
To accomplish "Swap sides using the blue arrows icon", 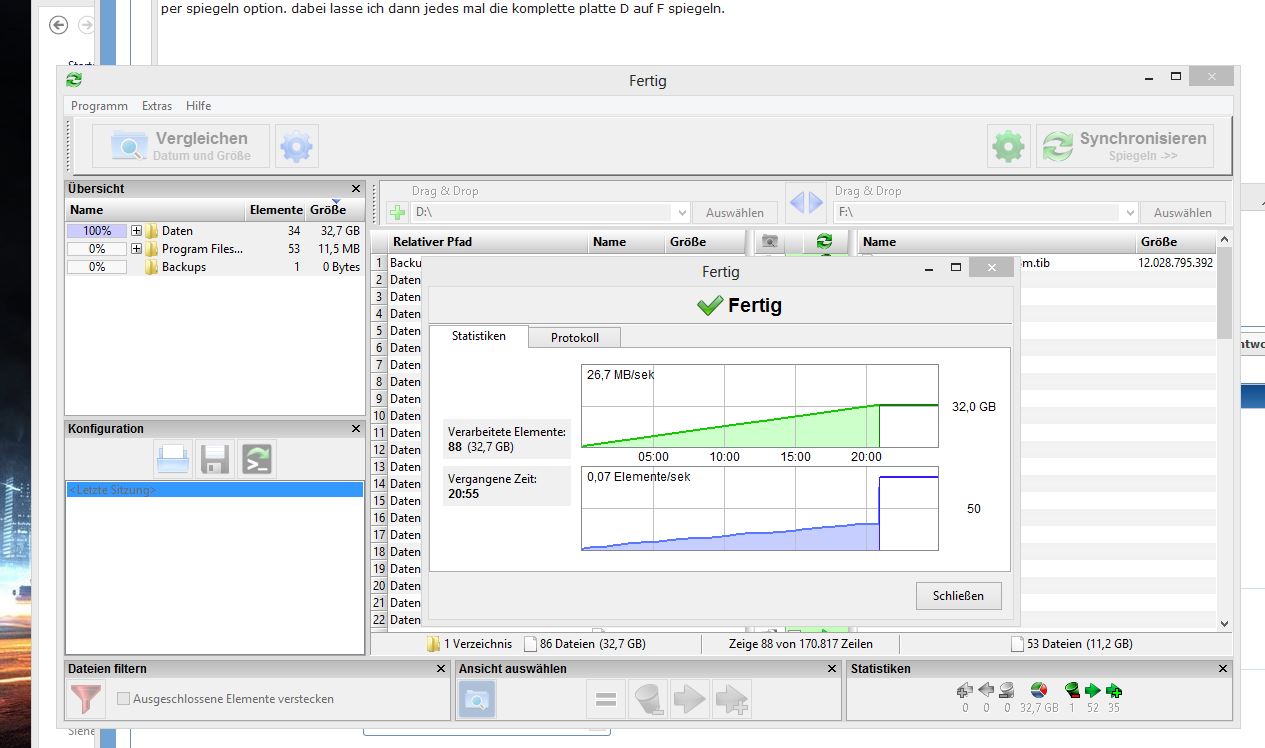I will [x=806, y=205].
